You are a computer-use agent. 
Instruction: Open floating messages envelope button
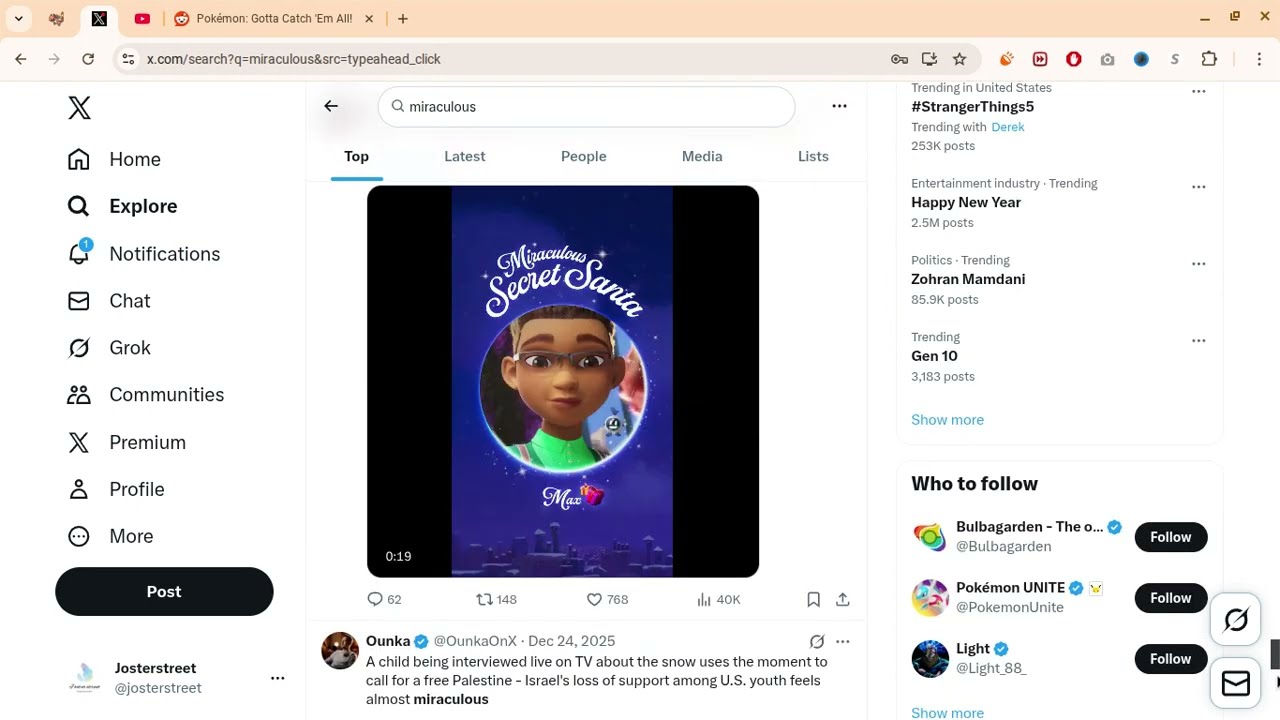(1236, 684)
